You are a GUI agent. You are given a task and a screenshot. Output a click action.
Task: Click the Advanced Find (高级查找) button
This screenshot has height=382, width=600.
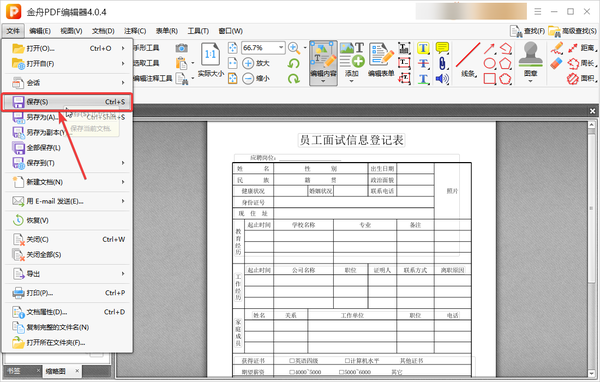[572, 31]
